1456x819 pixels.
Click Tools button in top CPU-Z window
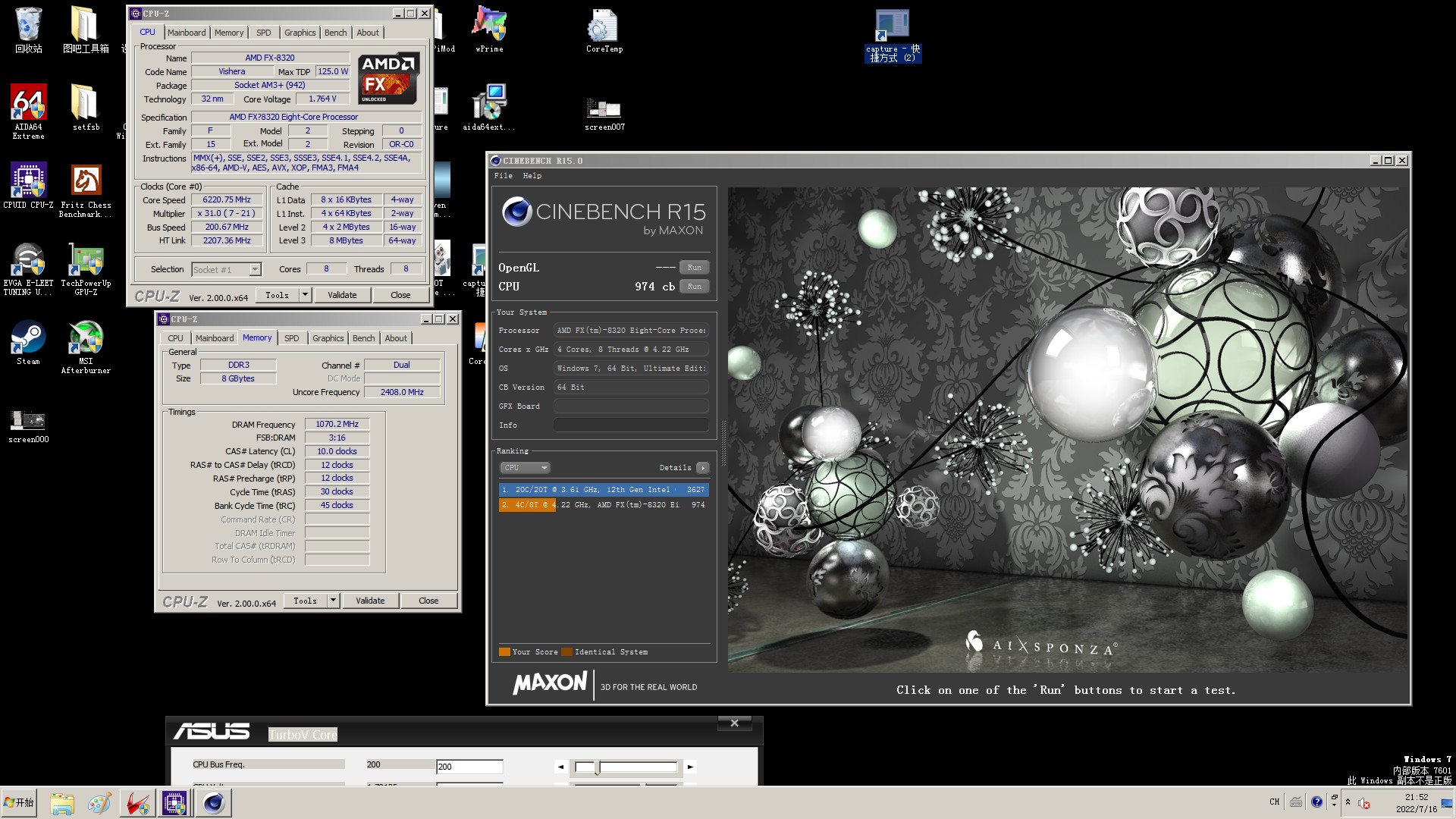pos(277,295)
